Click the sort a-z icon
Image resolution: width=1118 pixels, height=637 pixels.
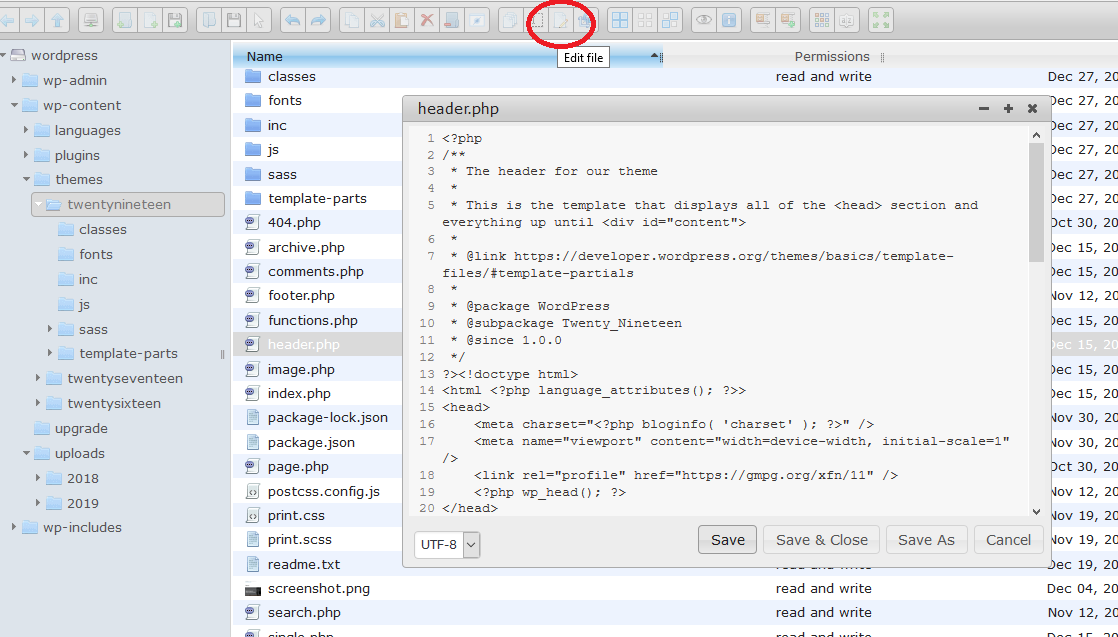847,21
